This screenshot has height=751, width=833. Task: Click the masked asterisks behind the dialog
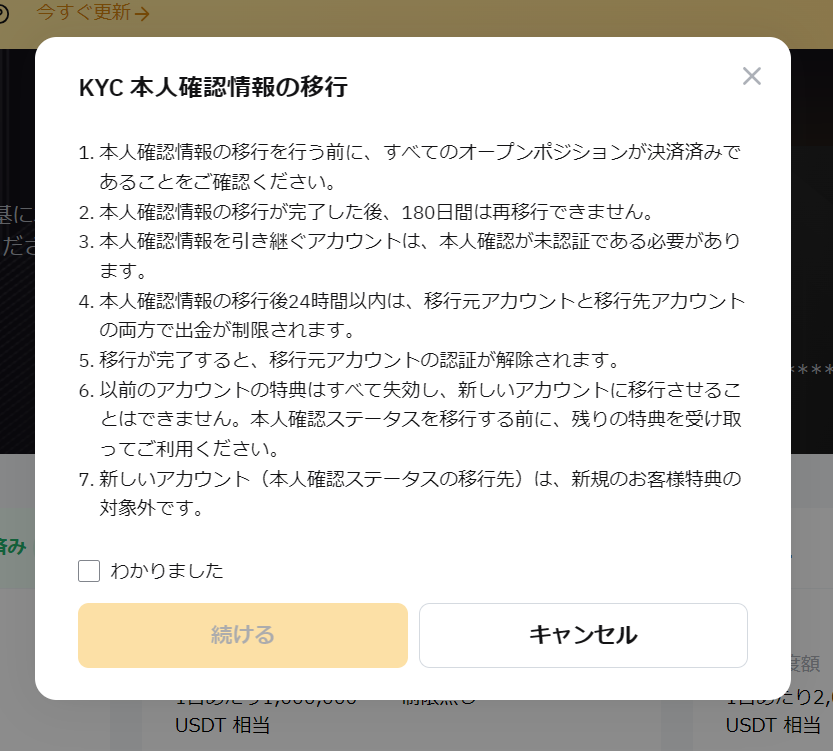click(x=810, y=371)
